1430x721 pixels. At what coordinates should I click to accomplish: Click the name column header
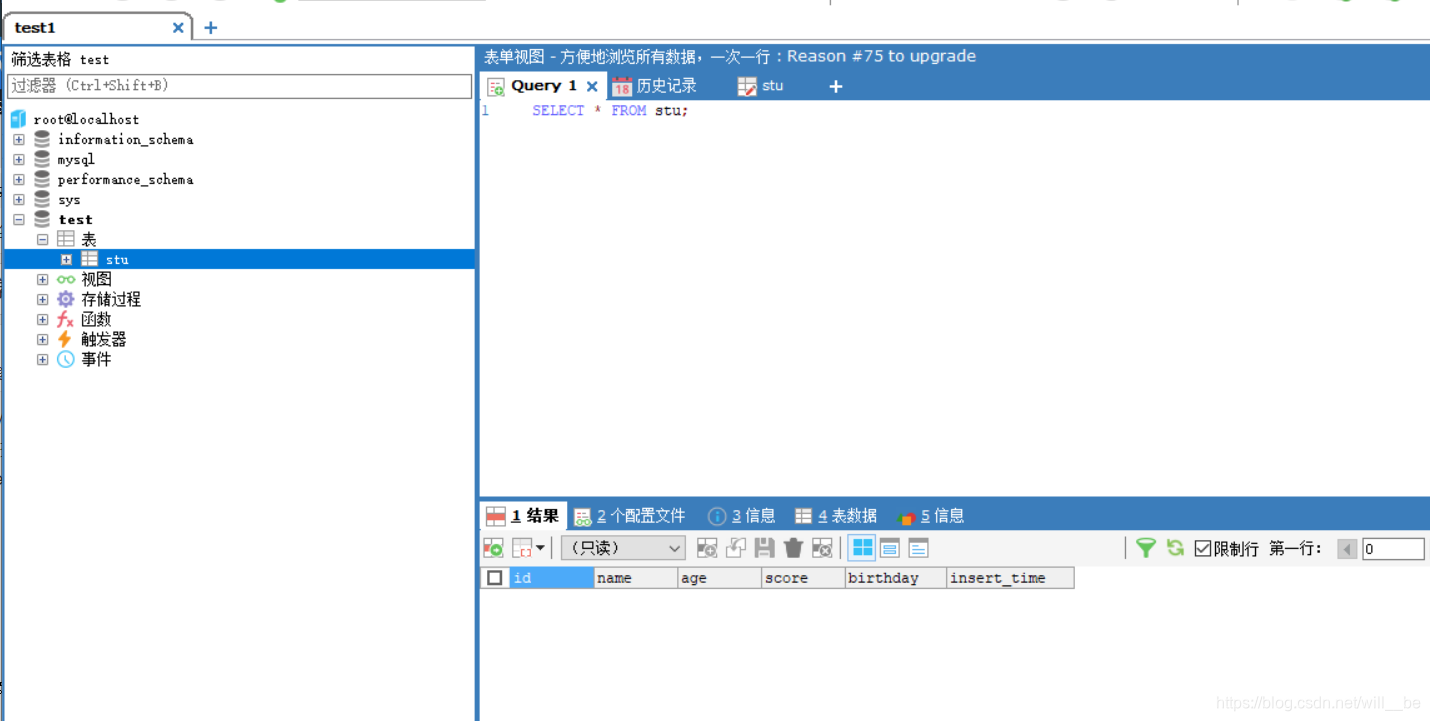[636, 578]
